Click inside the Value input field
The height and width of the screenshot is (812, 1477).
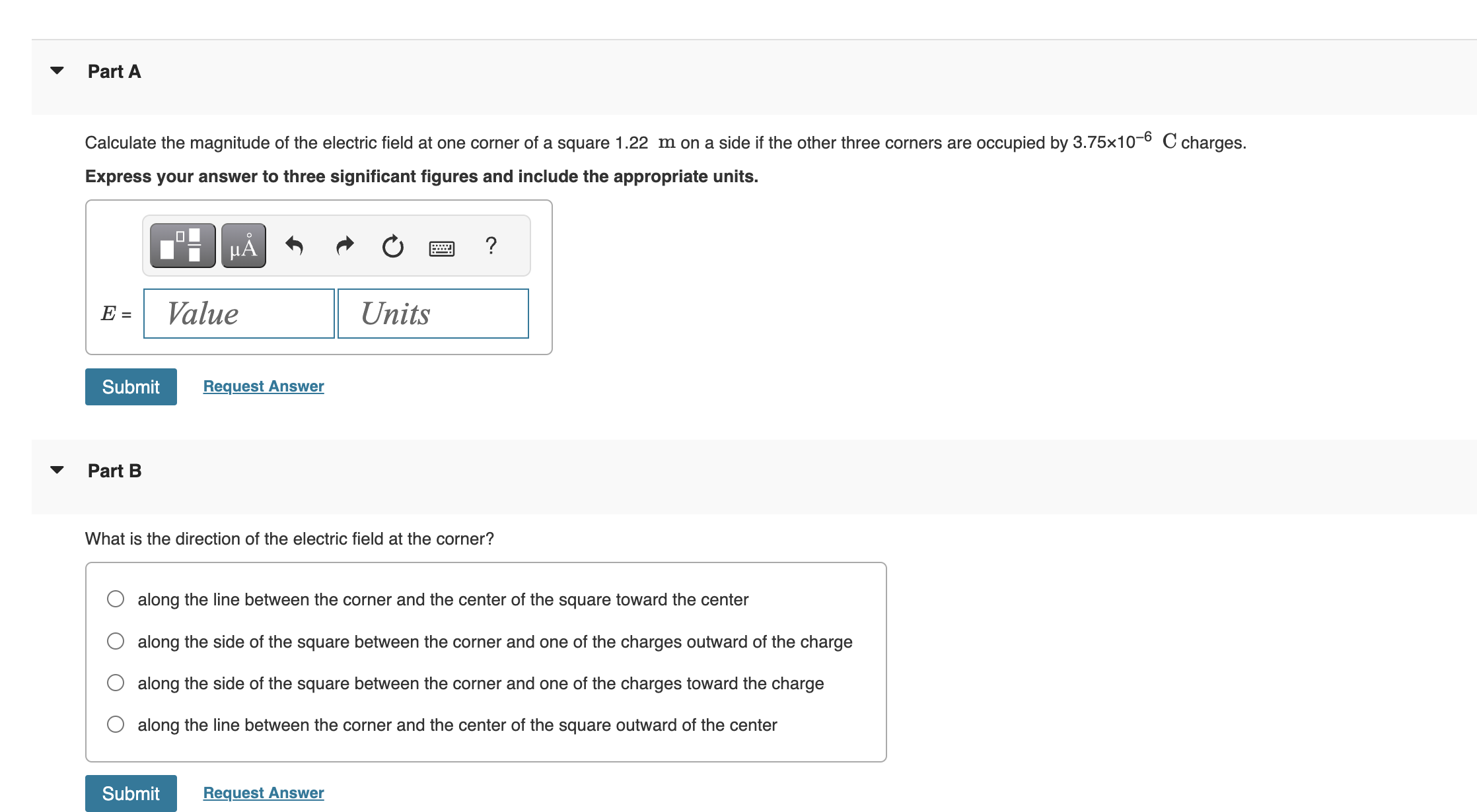pos(238,314)
